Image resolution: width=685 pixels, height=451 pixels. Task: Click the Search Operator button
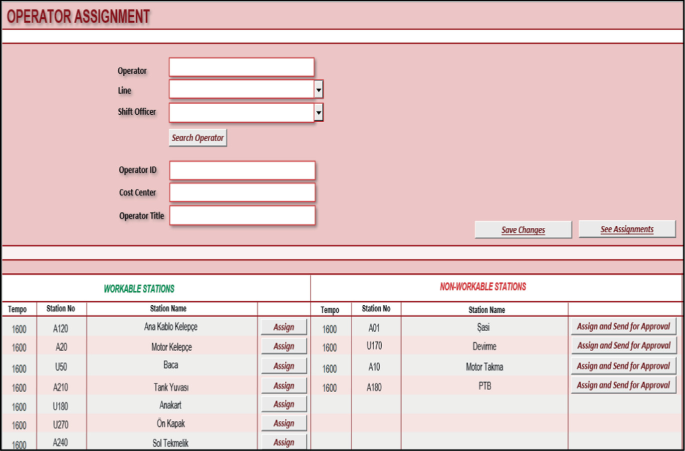point(197,138)
